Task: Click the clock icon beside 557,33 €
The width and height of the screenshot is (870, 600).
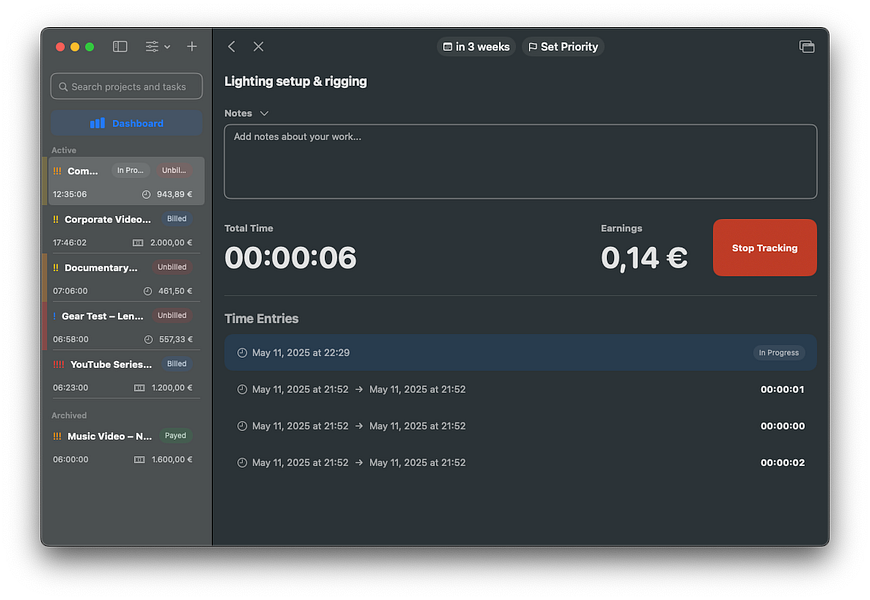Action: pyautogui.click(x=148, y=339)
